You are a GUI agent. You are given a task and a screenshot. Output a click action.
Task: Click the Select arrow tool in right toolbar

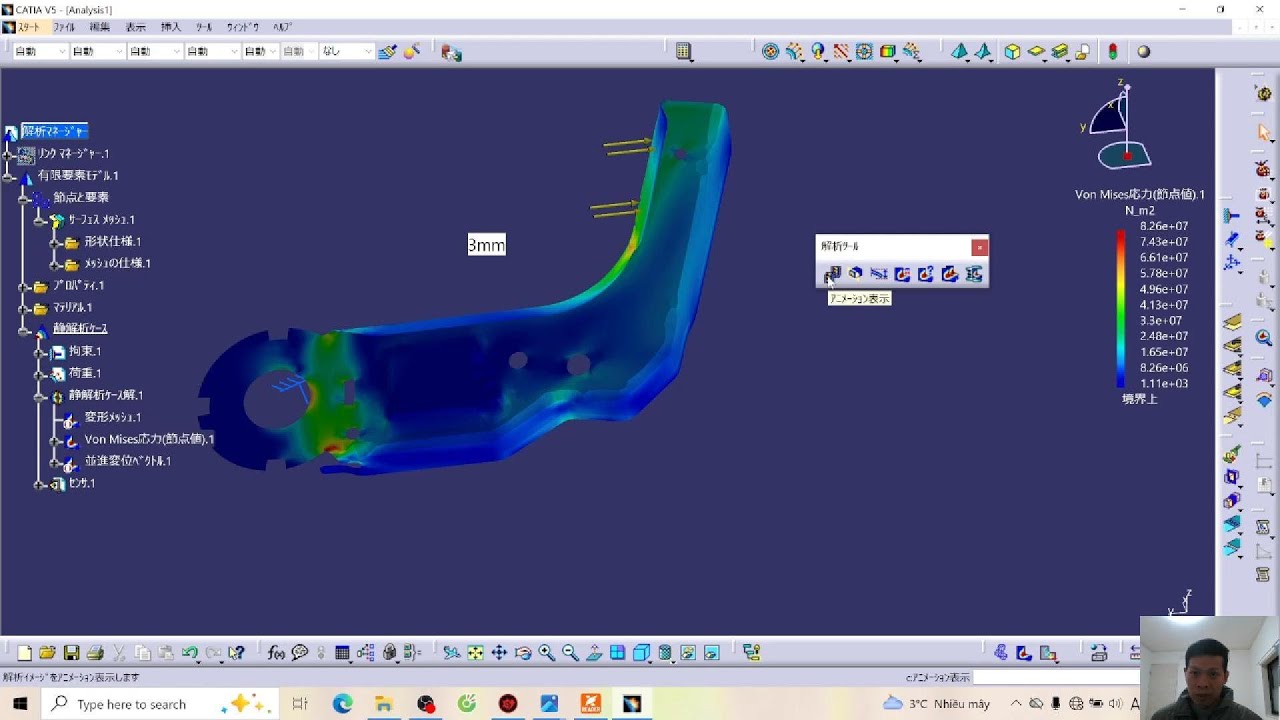click(1264, 132)
